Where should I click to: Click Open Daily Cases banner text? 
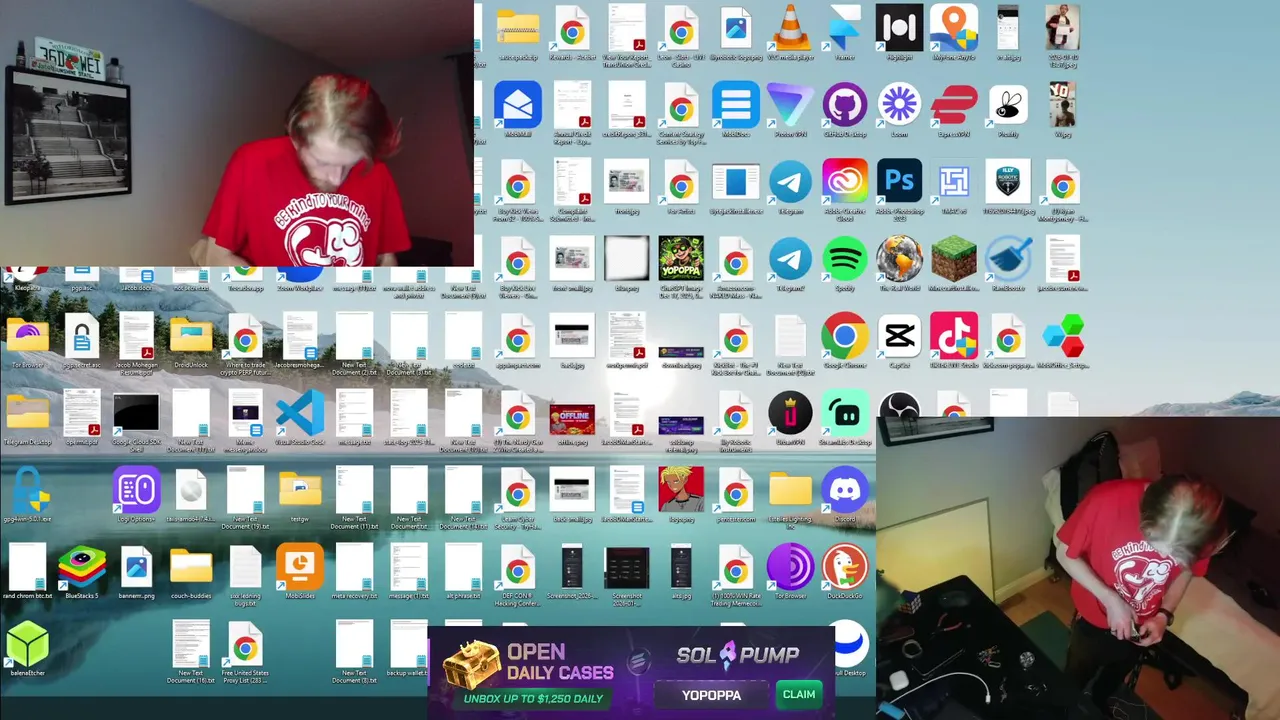point(559,662)
